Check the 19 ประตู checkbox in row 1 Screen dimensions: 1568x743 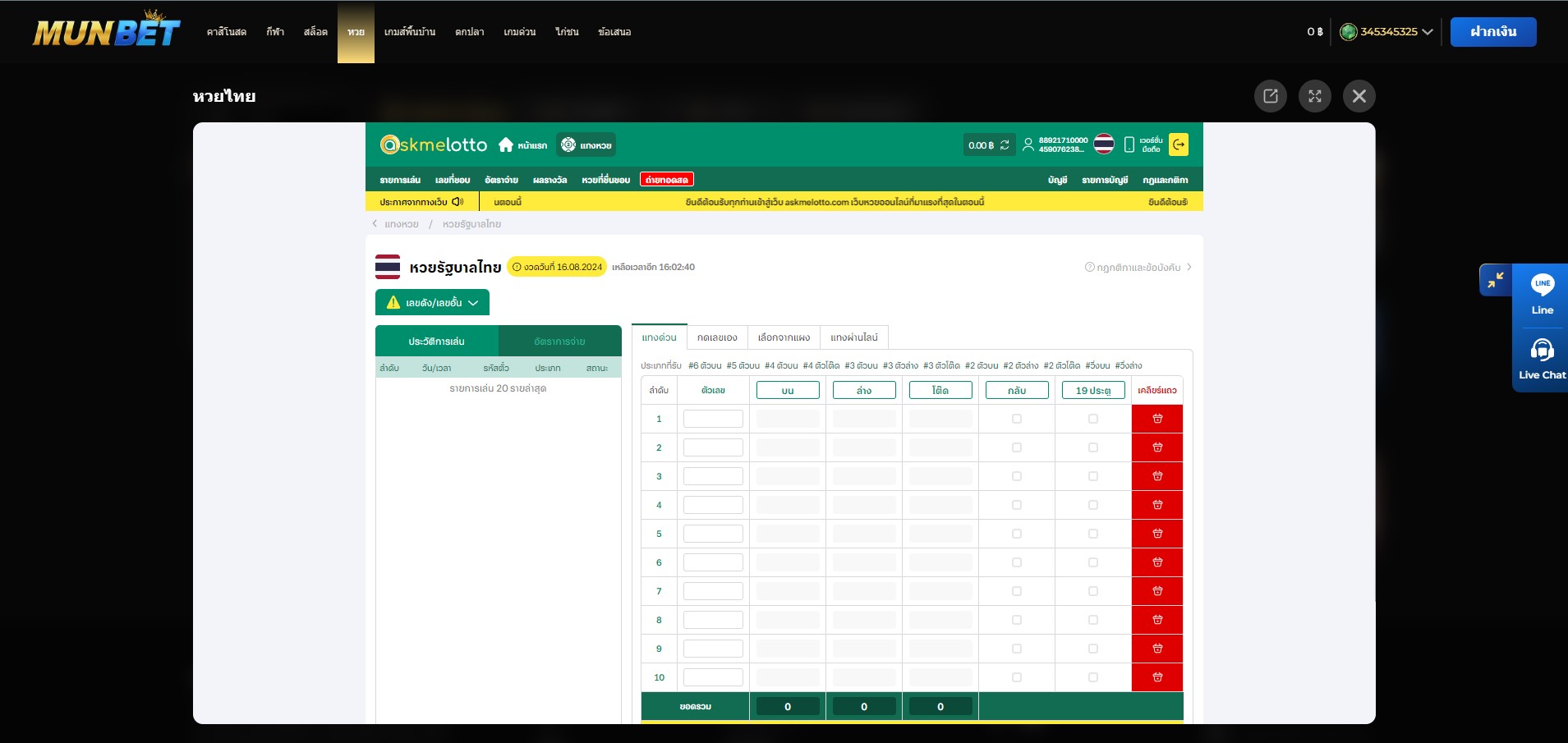point(1093,419)
